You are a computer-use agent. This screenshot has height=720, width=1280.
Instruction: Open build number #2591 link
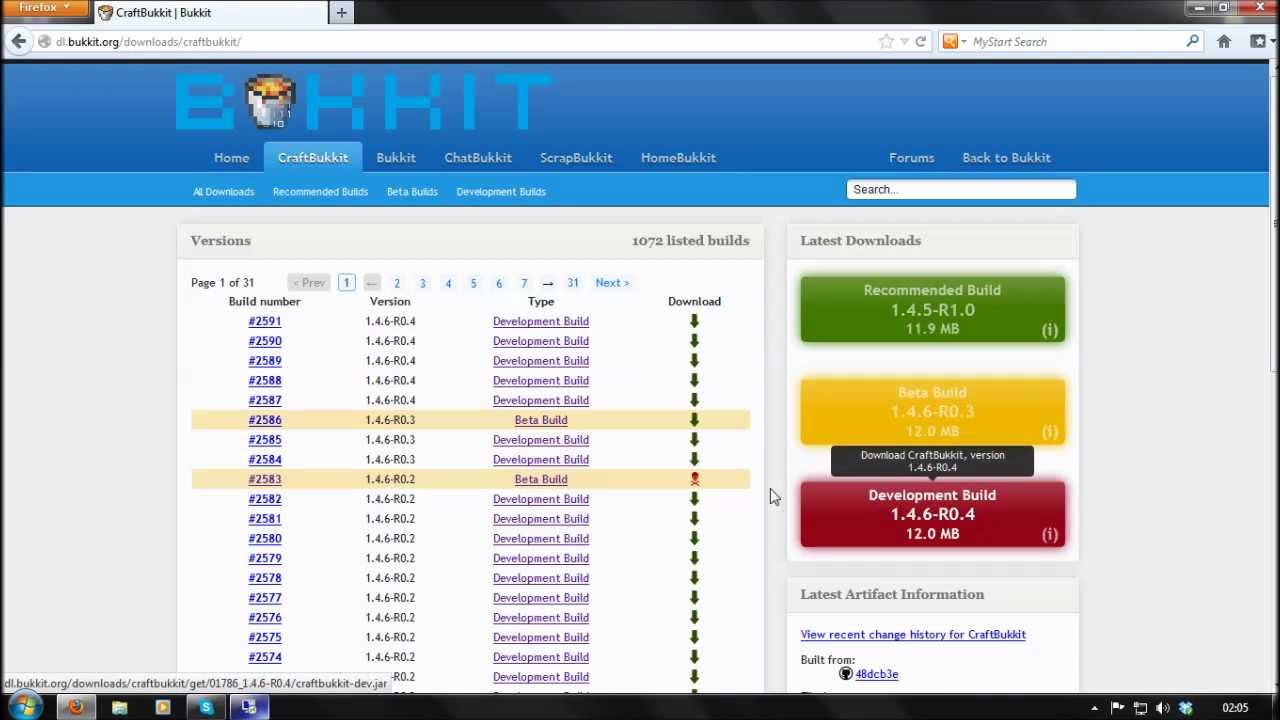tap(265, 321)
